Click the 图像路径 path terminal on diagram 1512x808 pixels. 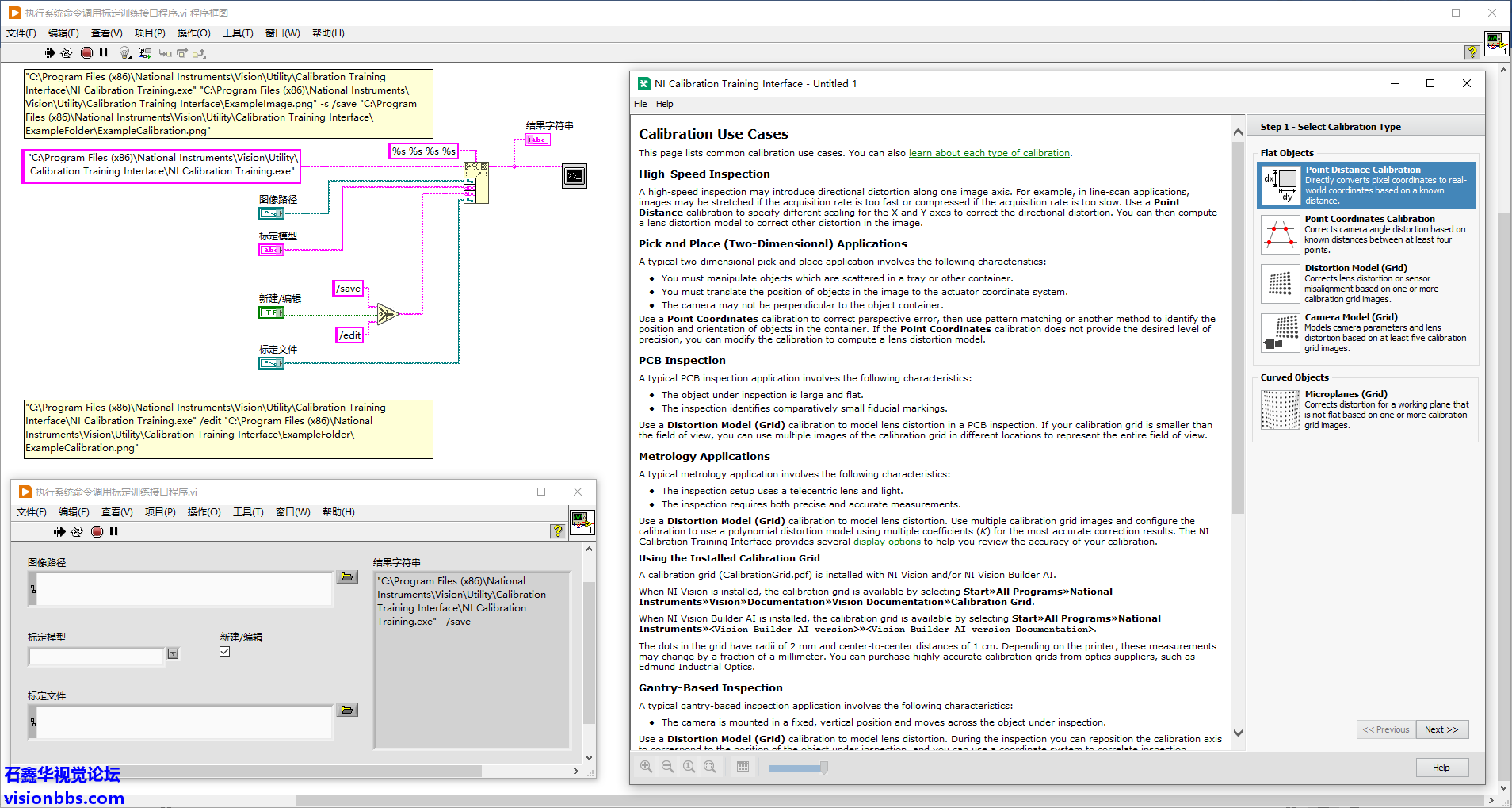(271, 213)
